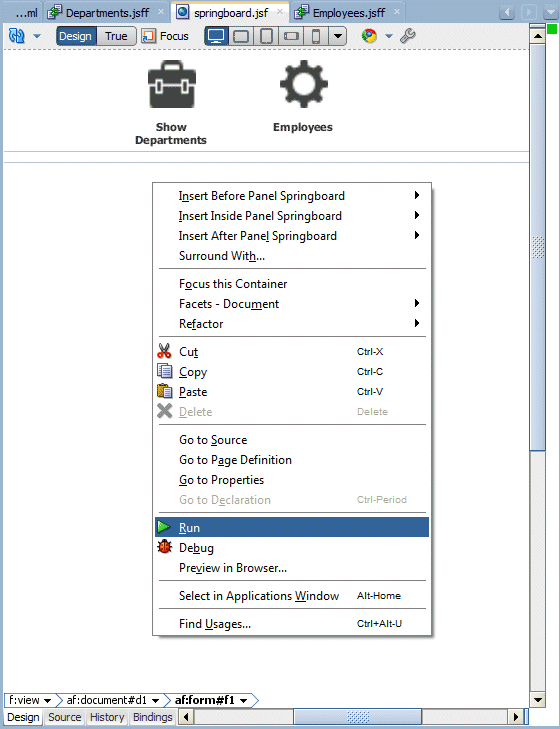Select portrait tablet preview size
The height and width of the screenshot is (729, 560).
coord(266,36)
